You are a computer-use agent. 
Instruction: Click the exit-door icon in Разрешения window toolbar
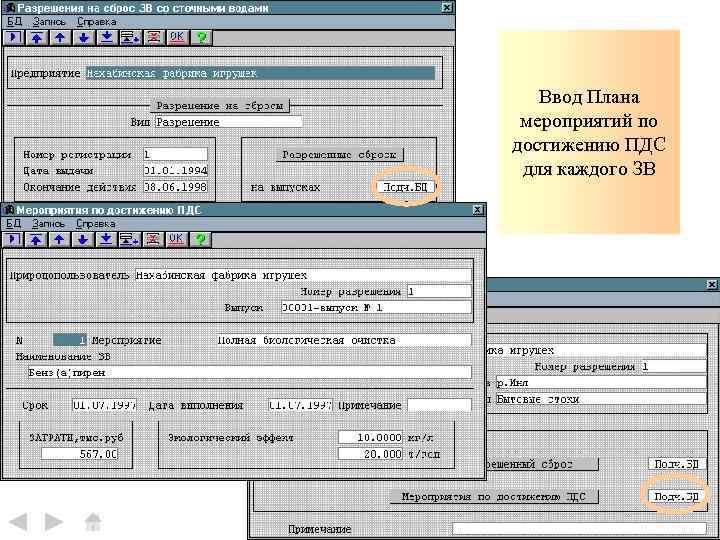tap(14, 37)
